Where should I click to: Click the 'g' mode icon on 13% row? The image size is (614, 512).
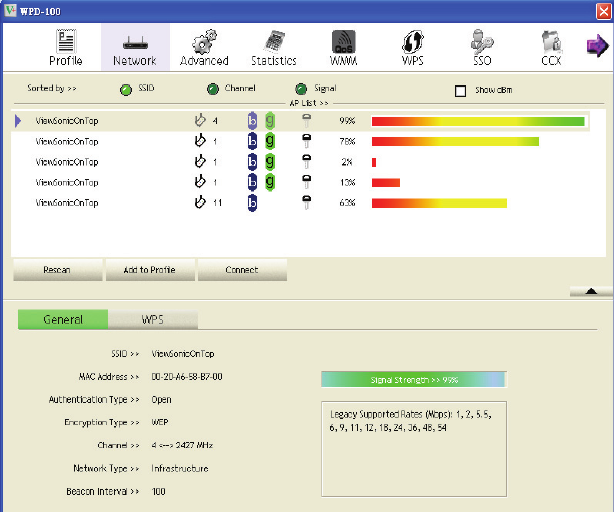[270, 182]
